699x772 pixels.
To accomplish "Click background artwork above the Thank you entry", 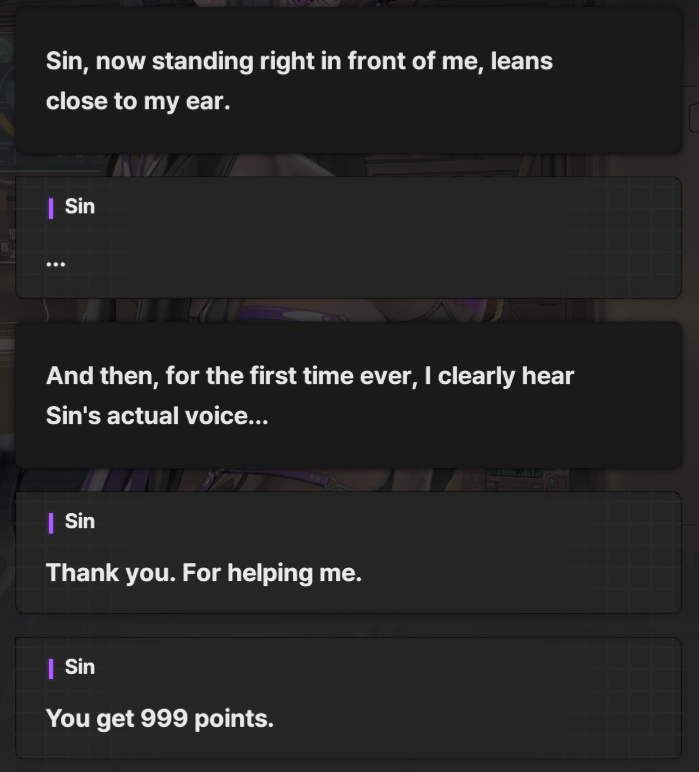I will (x=349, y=480).
